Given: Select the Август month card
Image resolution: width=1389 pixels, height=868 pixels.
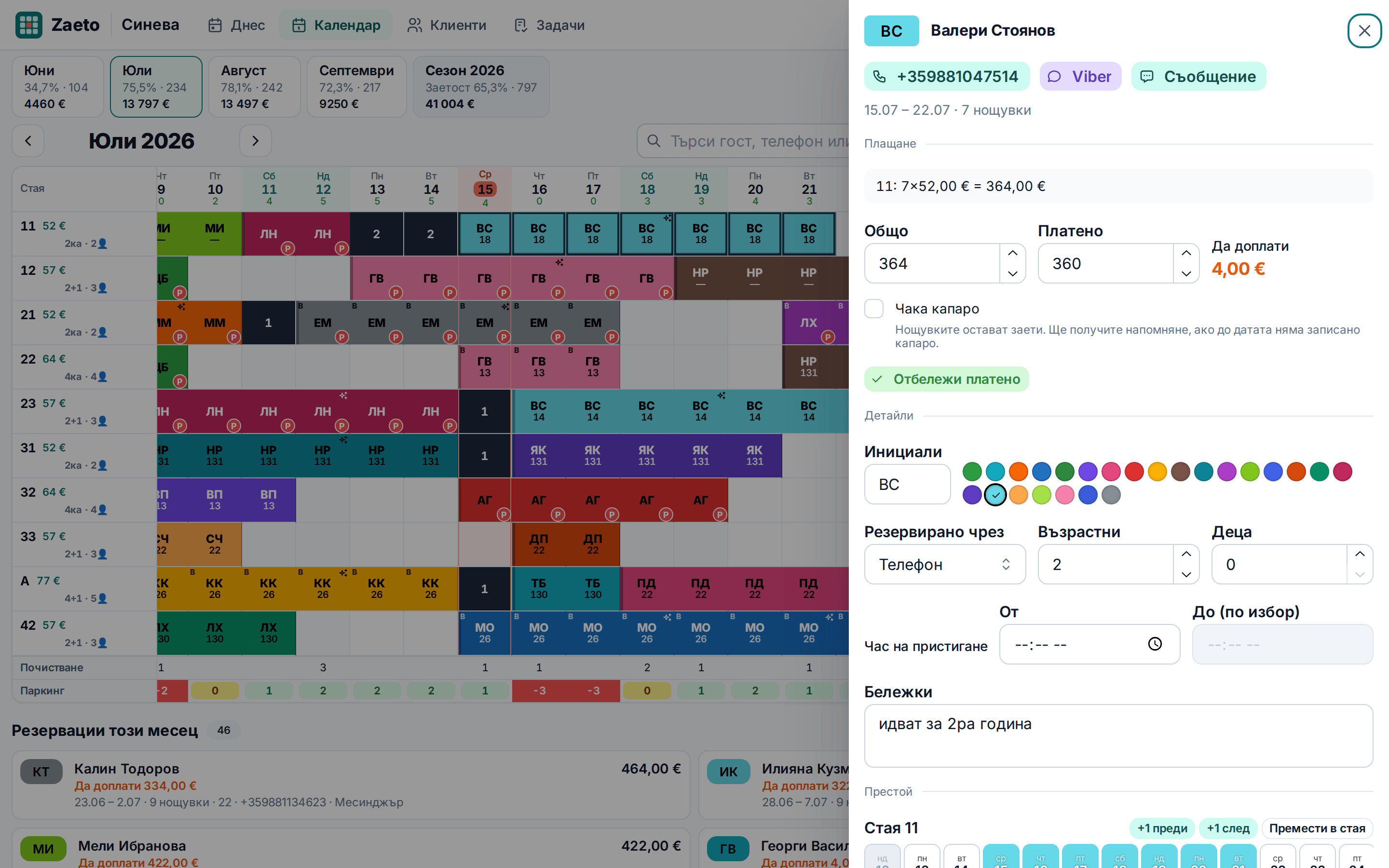Looking at the screenshot, I should point(254,87).
